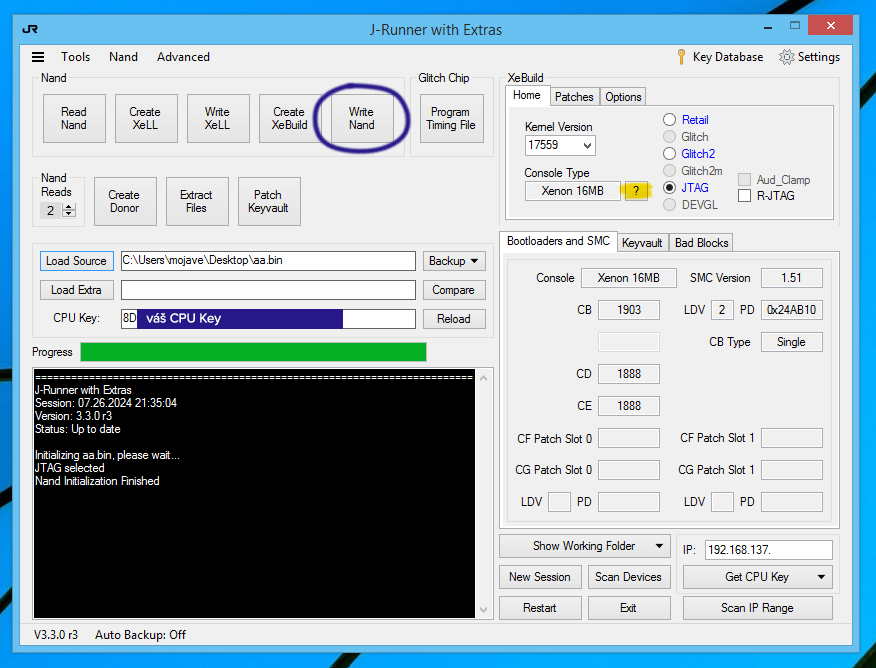This screenshot has height=668, width=876.
Task: Click the Compare button
Action: [x=454, y=290]
